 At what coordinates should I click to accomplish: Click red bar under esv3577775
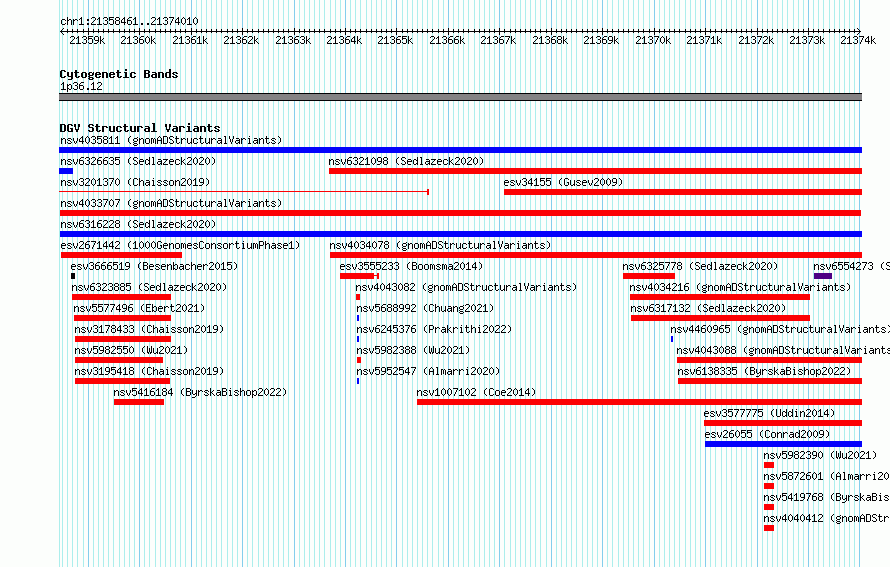click(783, 423)
